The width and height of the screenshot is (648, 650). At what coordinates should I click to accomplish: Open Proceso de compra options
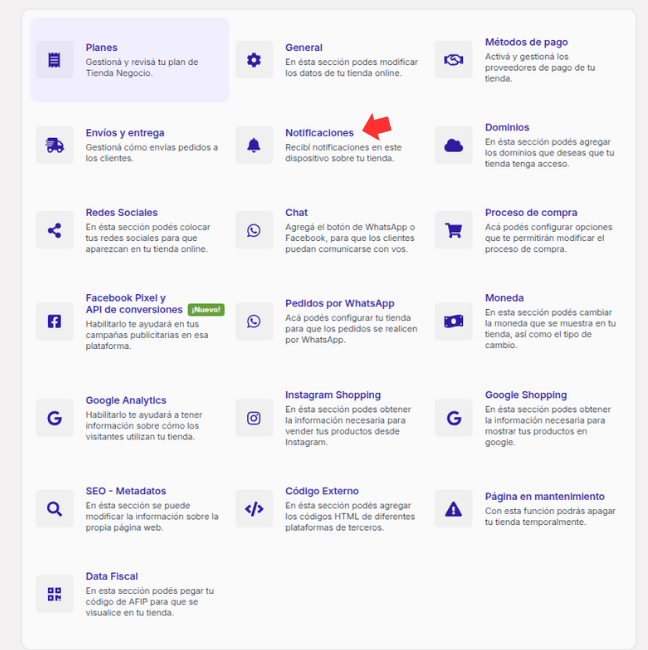point(531,212)
